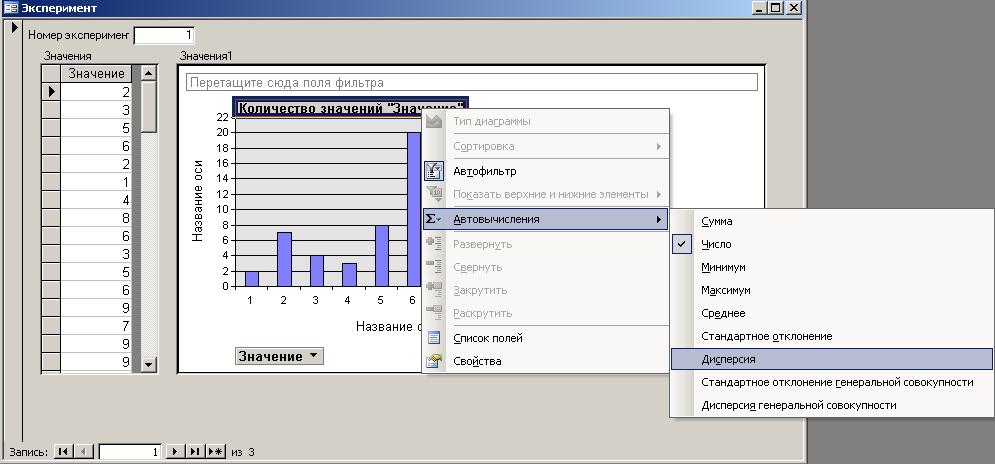Maximize the Эксперимент window
The image size is (995, 464).
[x=776, y=8]
